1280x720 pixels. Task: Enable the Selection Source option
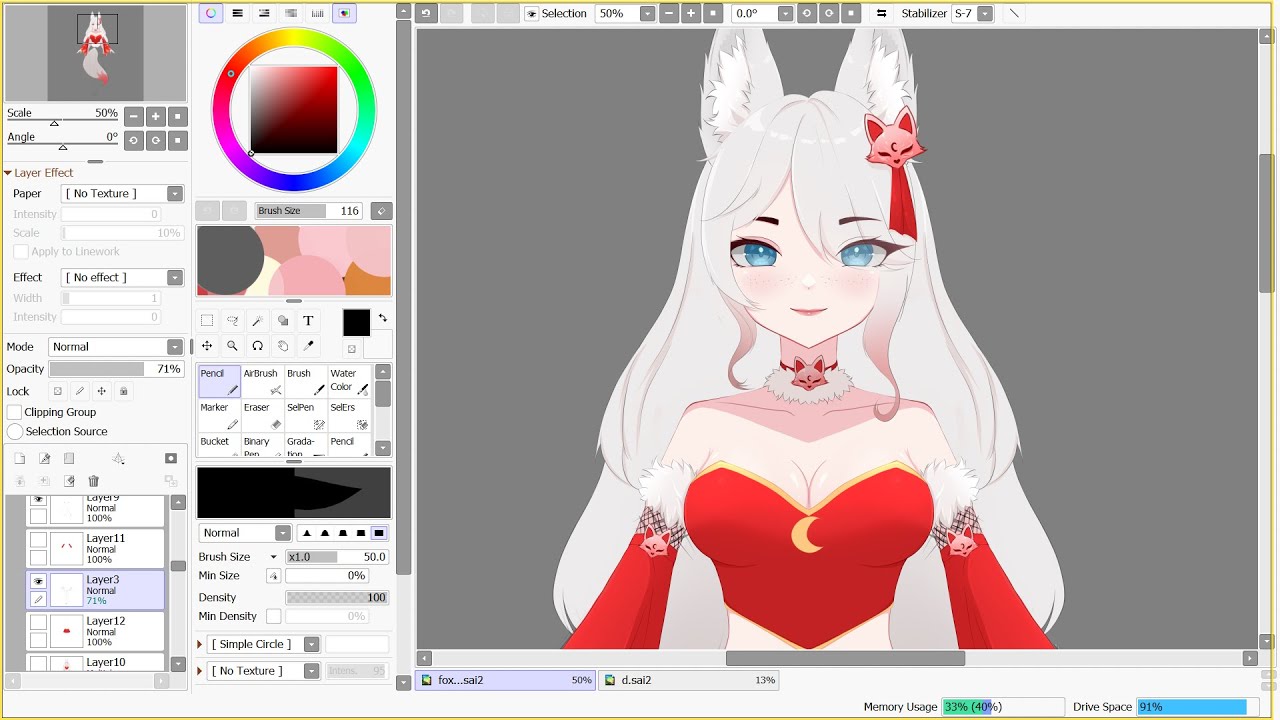coord(15,432)
